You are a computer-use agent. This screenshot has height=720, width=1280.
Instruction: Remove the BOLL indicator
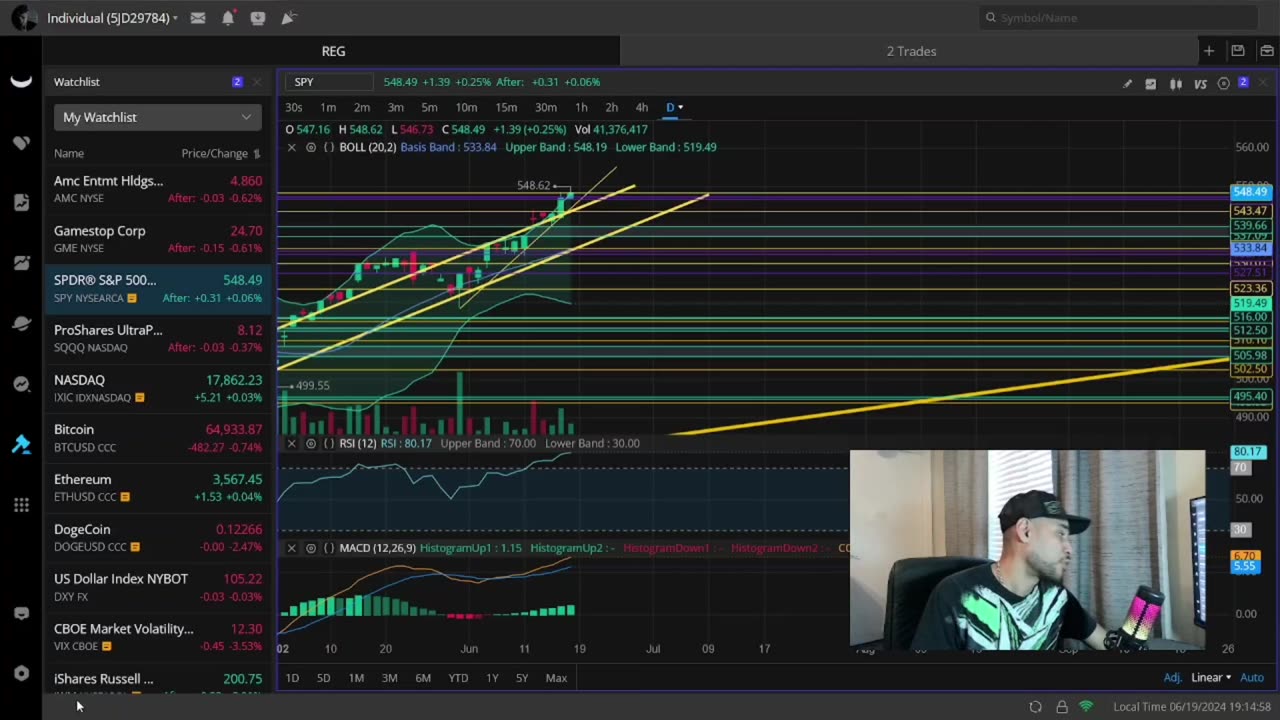[291, 147]
